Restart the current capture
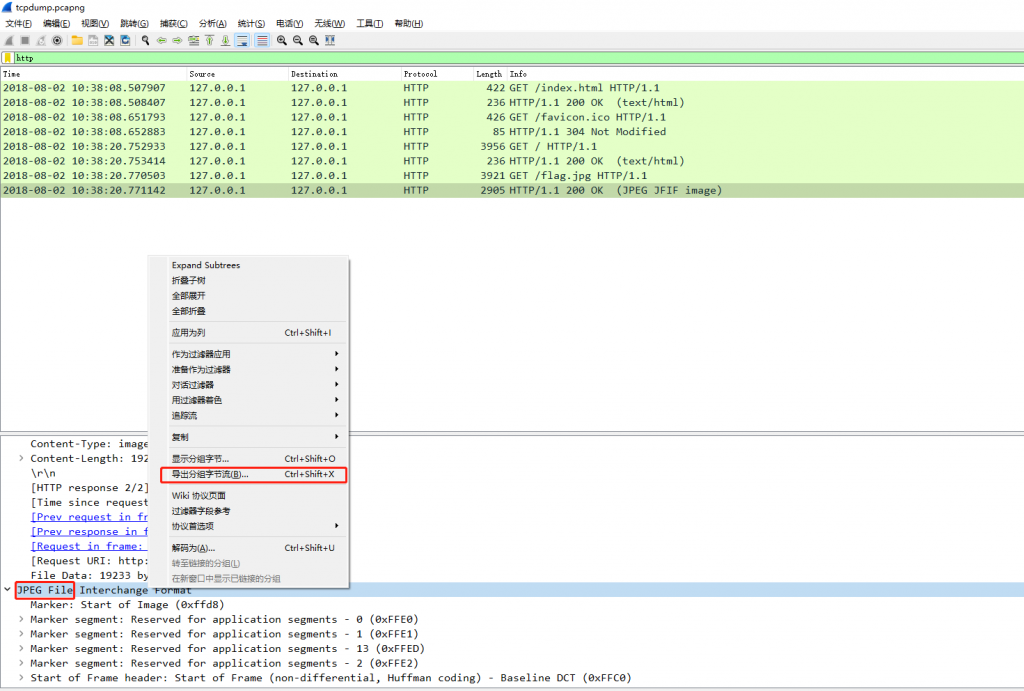 click(41, 40)
